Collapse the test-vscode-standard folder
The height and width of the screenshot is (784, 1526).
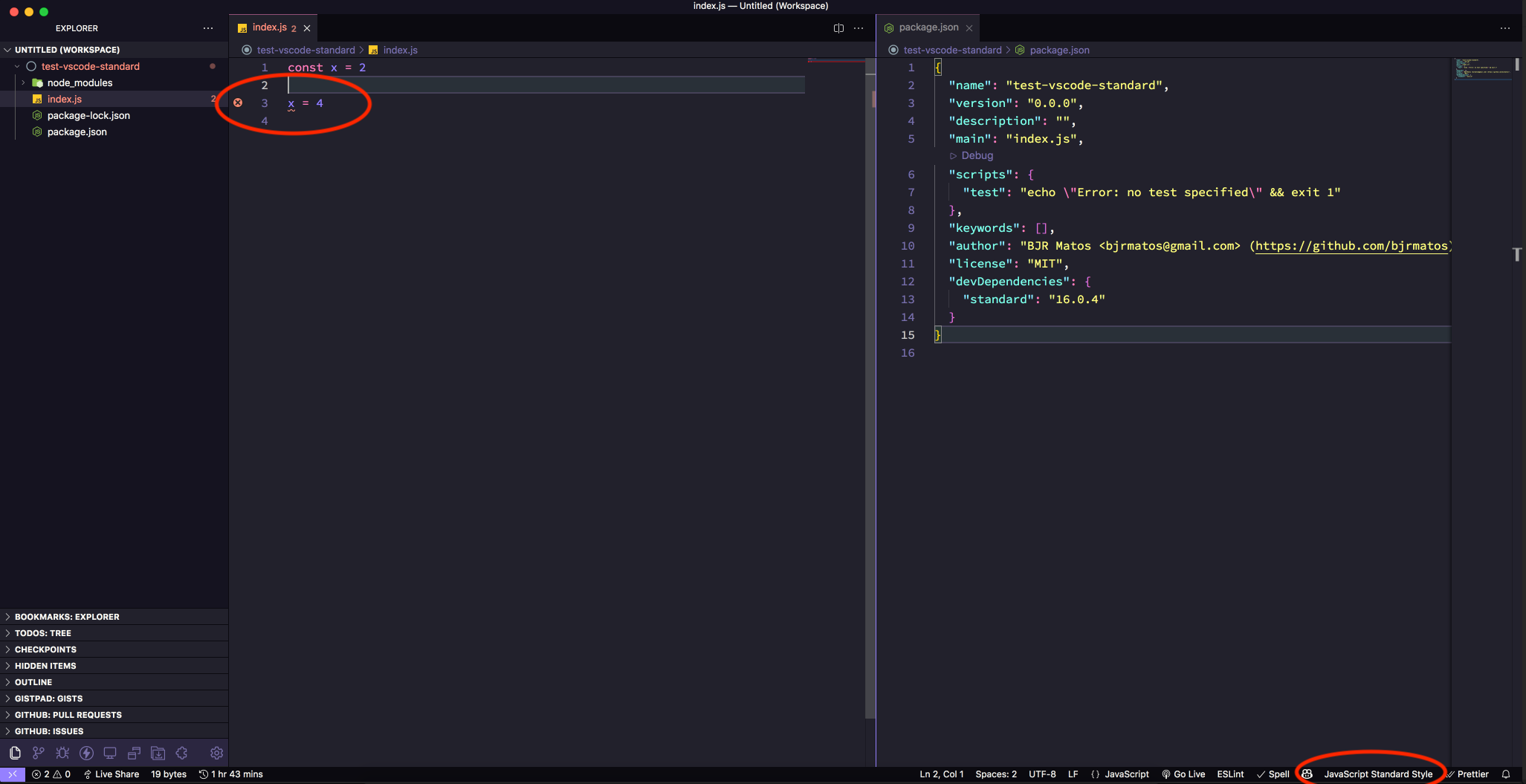pos(16,66)
